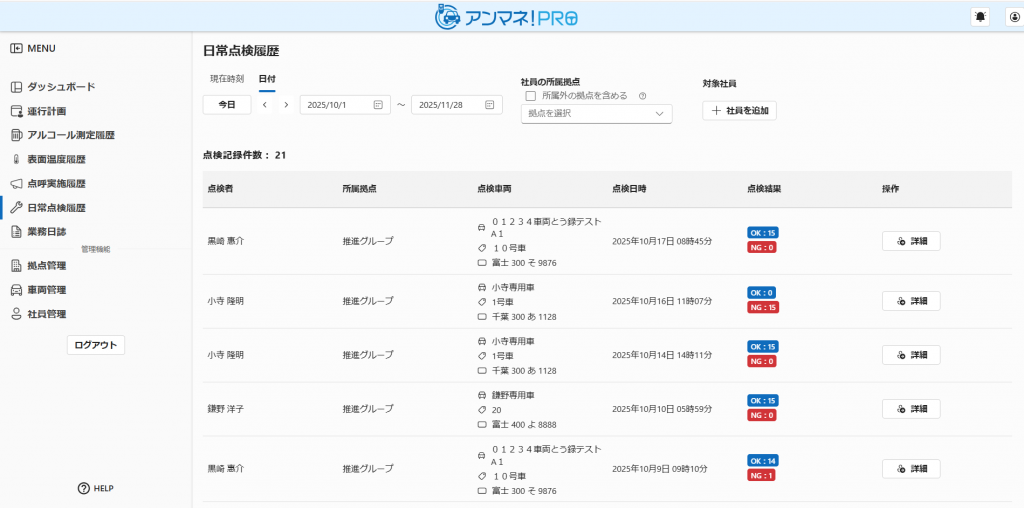This screenshot has height=508, width=1024.
Task: Open calendar icon in end date field
Action: coord(490,105)
